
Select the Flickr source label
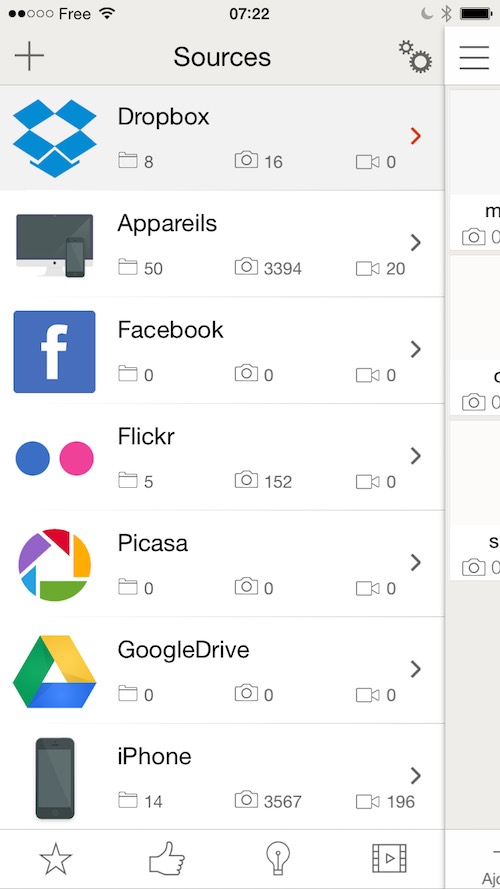[x=146, y=437]
